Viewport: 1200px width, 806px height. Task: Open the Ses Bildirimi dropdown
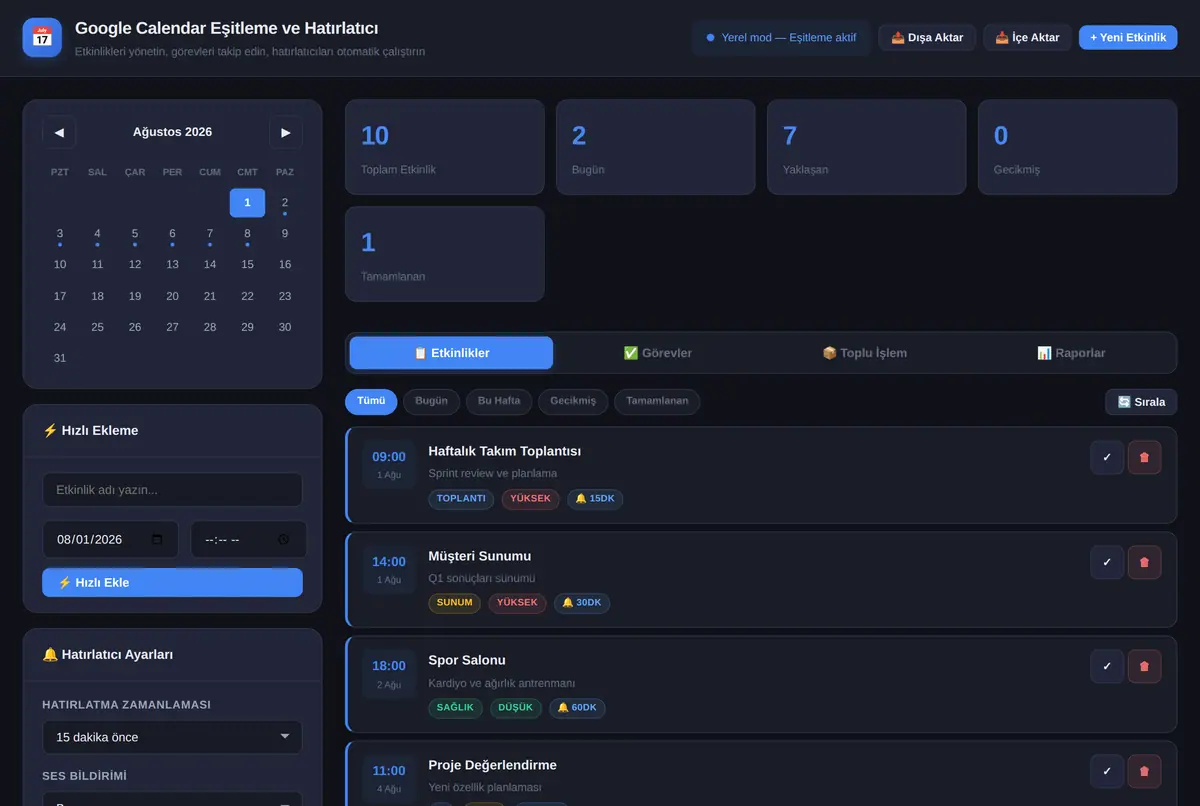point(172,799)
